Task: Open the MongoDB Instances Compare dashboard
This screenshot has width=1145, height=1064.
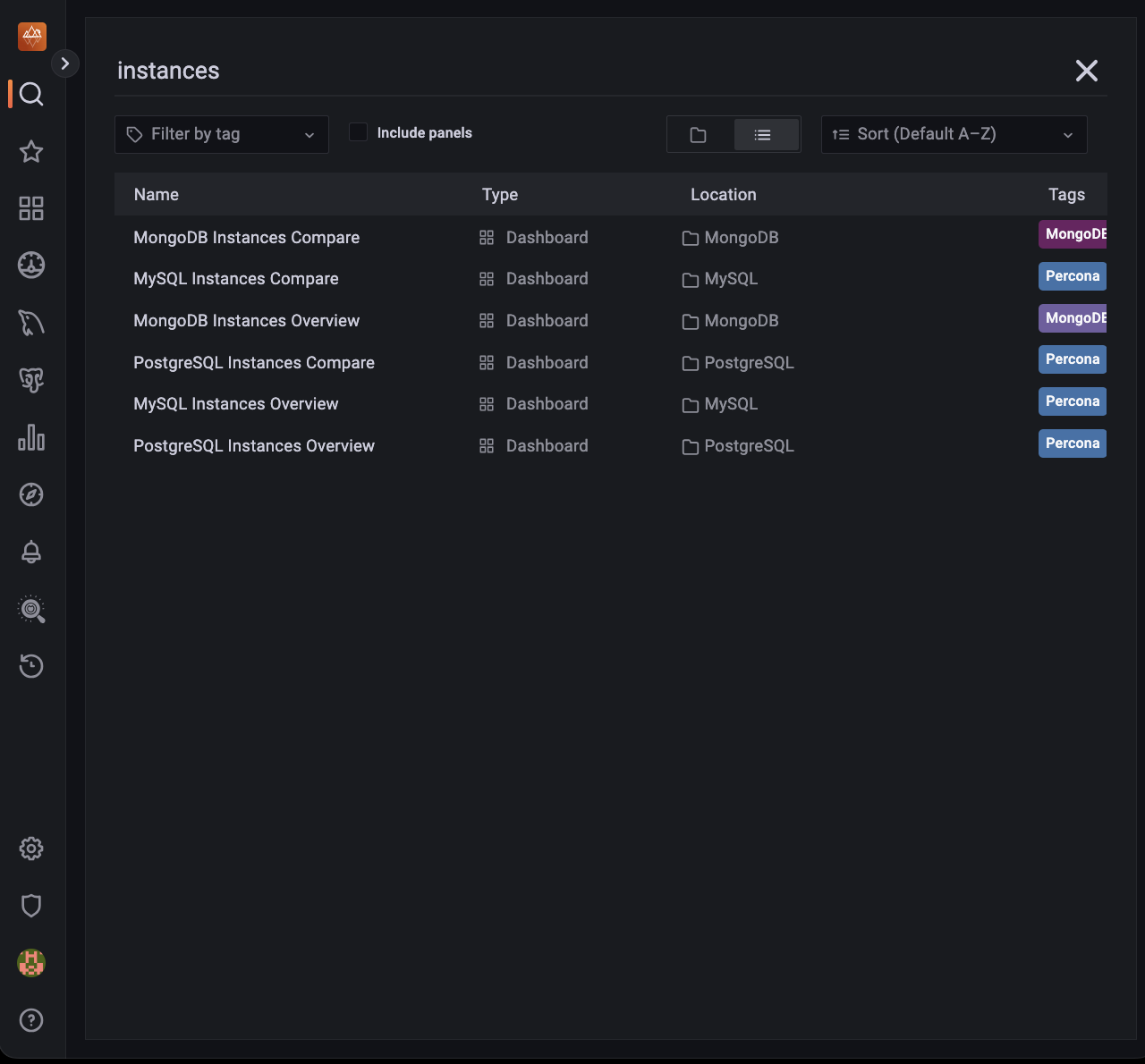Action: [x=246, y=237]
